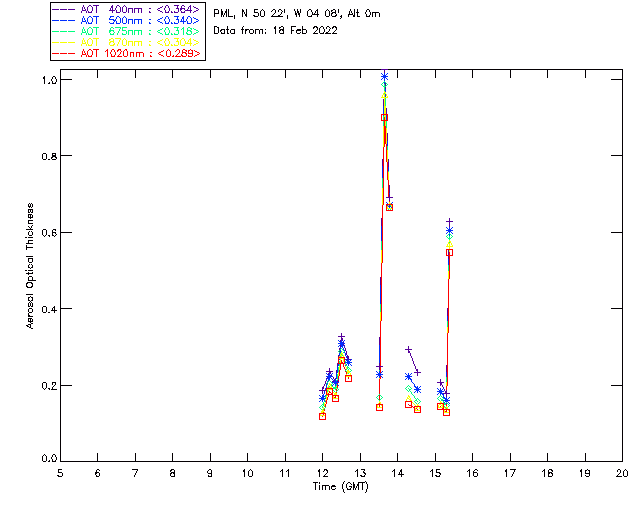The height and width of the screenshot is (512, 640).
Task: Click the 14 x-axis tick label
Action: click(x=398, y=473)
